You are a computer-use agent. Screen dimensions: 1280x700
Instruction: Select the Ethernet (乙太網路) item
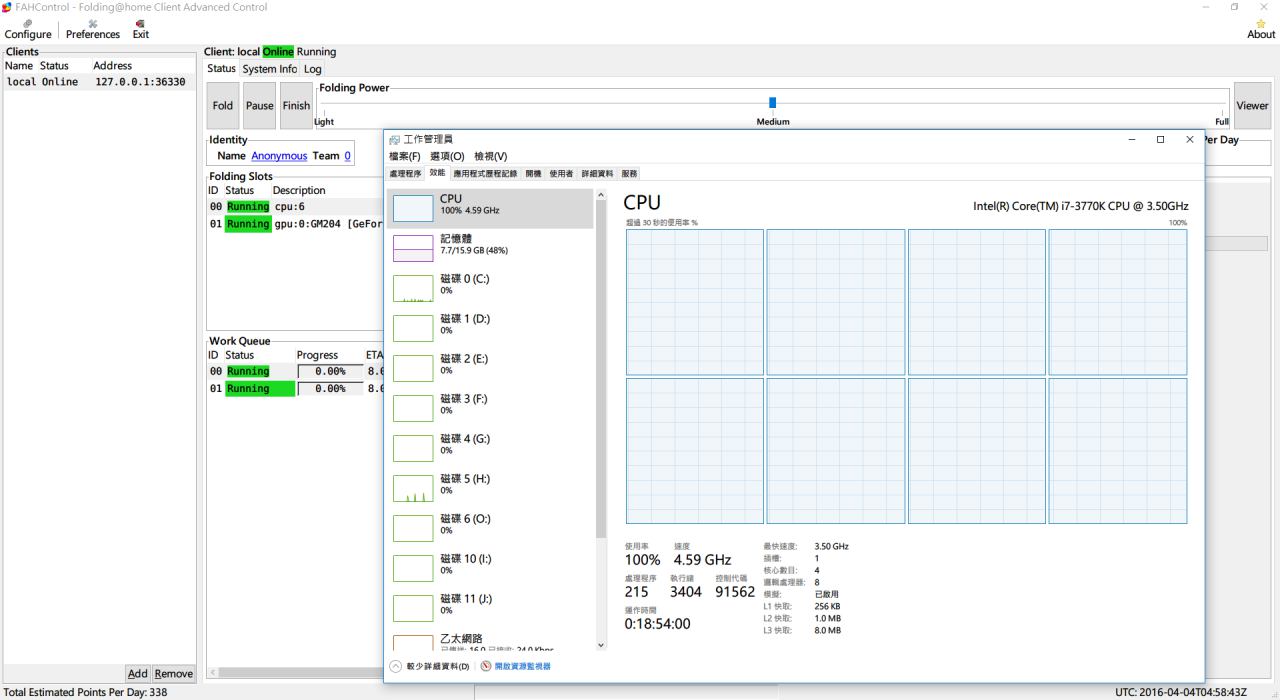point(490,640)
